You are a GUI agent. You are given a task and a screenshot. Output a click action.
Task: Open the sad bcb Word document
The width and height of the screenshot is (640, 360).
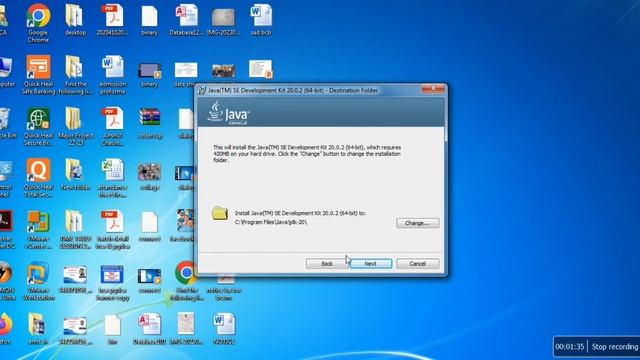tap(261, 20)
